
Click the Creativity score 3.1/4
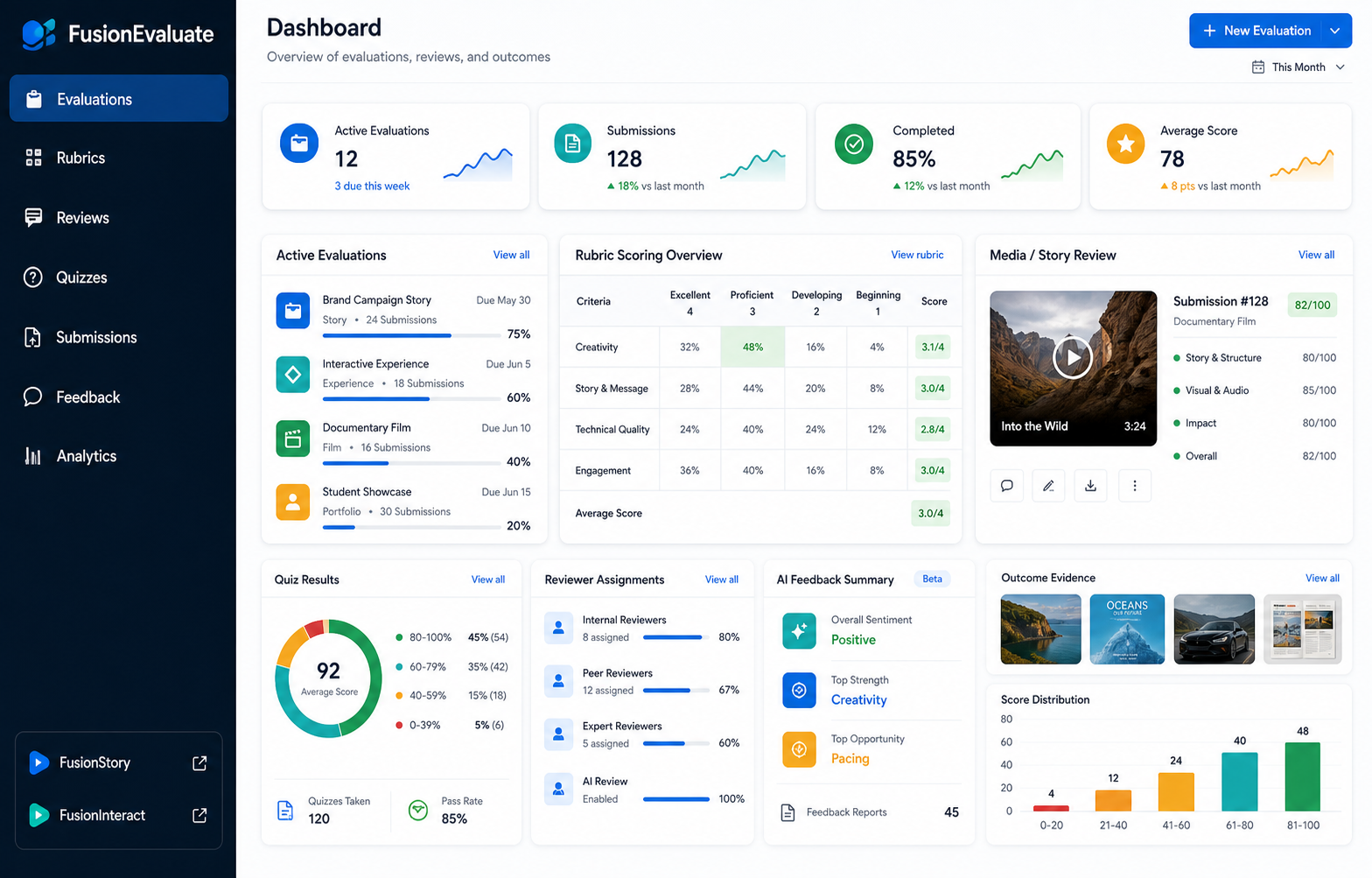coord(933,347)
